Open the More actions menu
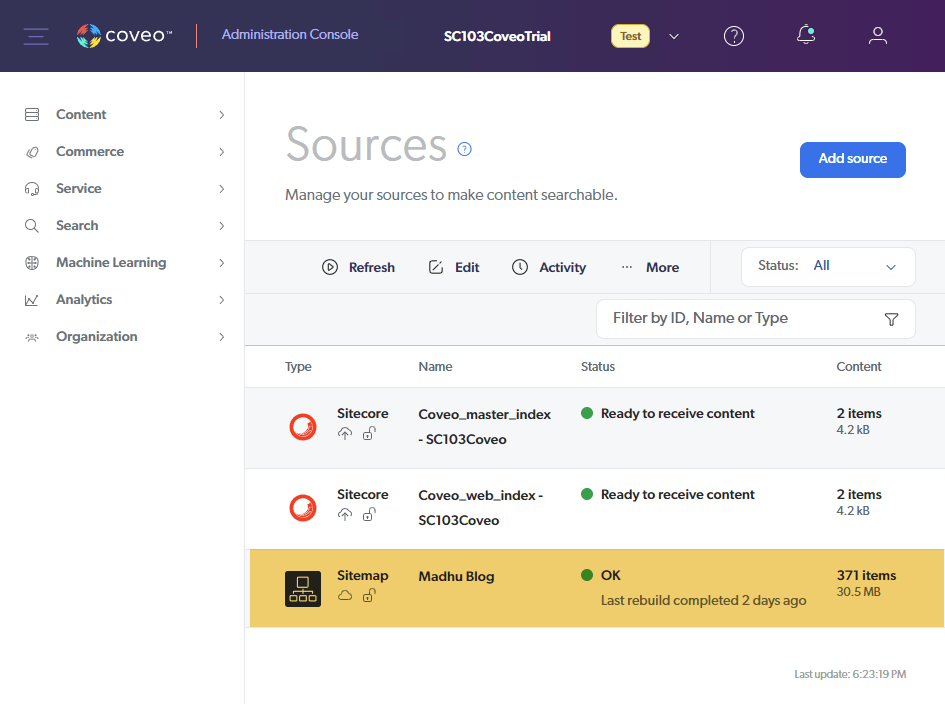 [650, 267]
